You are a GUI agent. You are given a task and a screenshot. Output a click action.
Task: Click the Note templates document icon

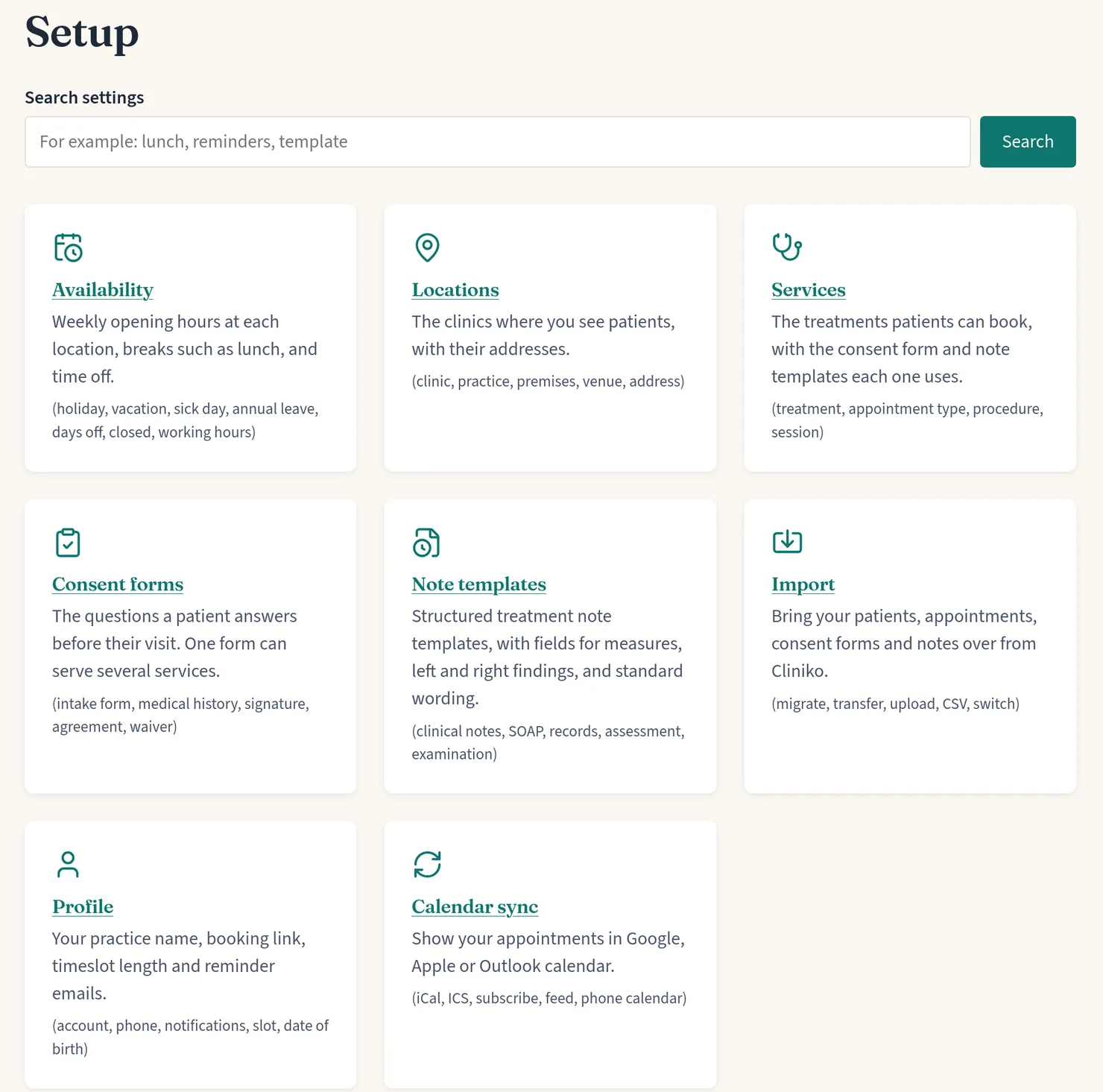coord(426,543)
